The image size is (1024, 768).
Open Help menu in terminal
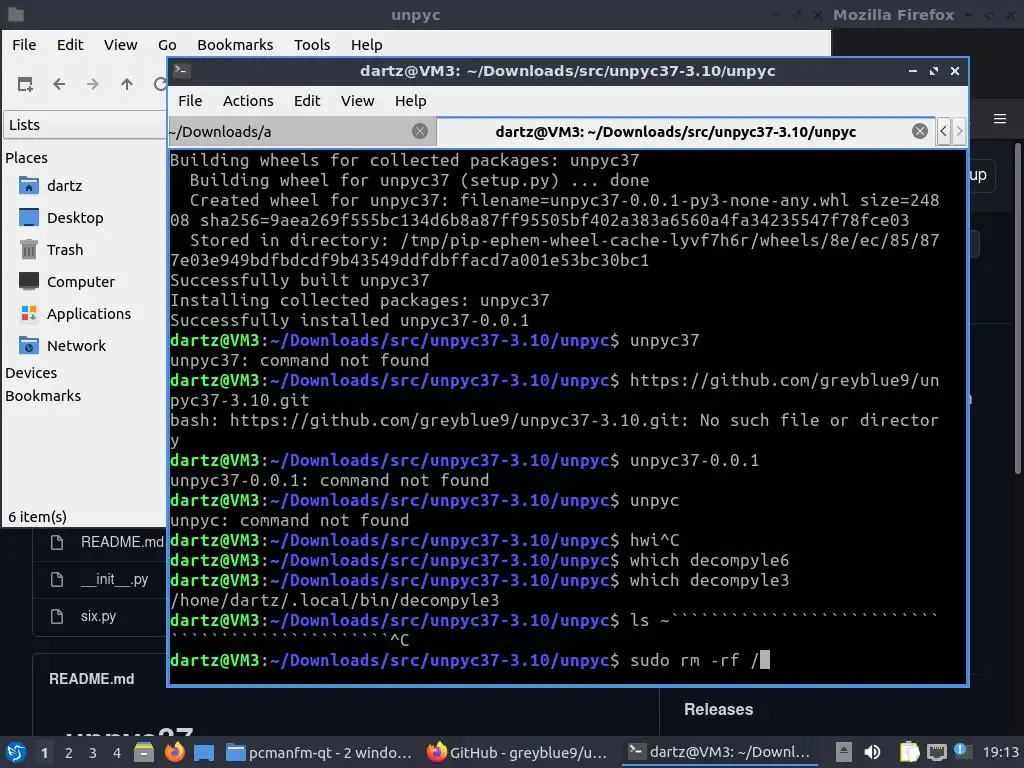[x=410, y=101]
